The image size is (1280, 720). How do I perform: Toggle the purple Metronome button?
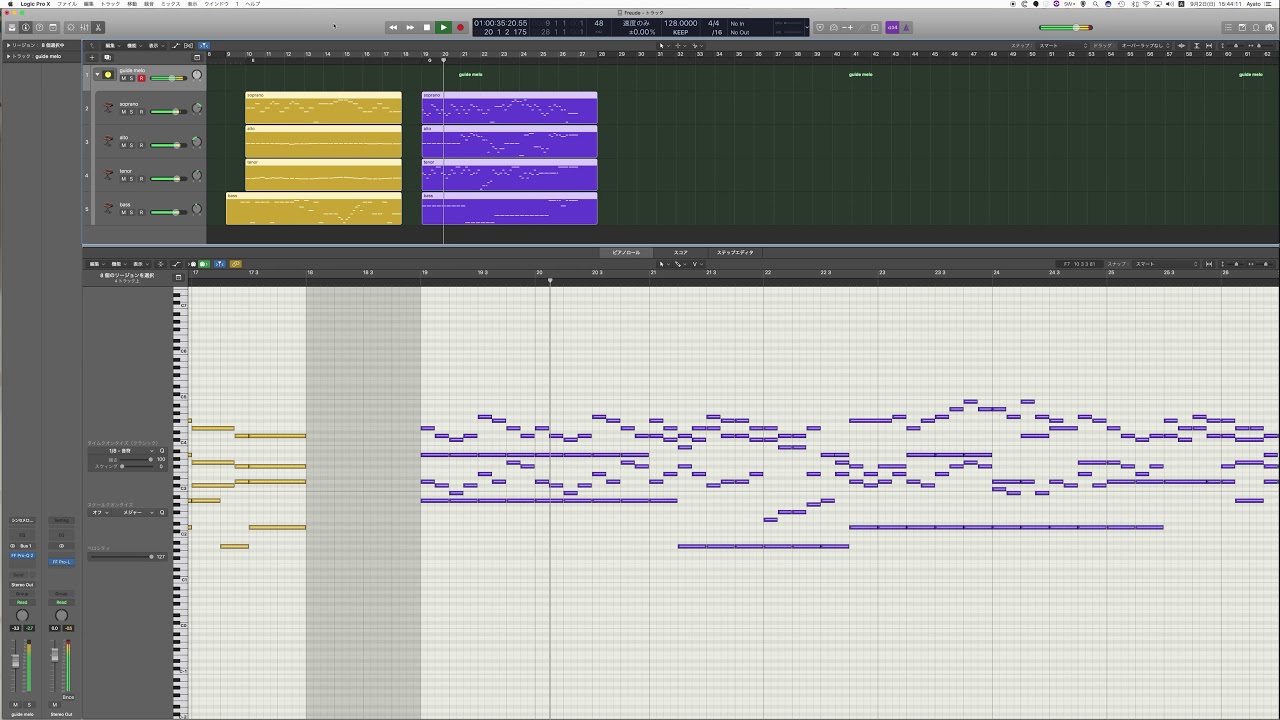tap(906, 27)
